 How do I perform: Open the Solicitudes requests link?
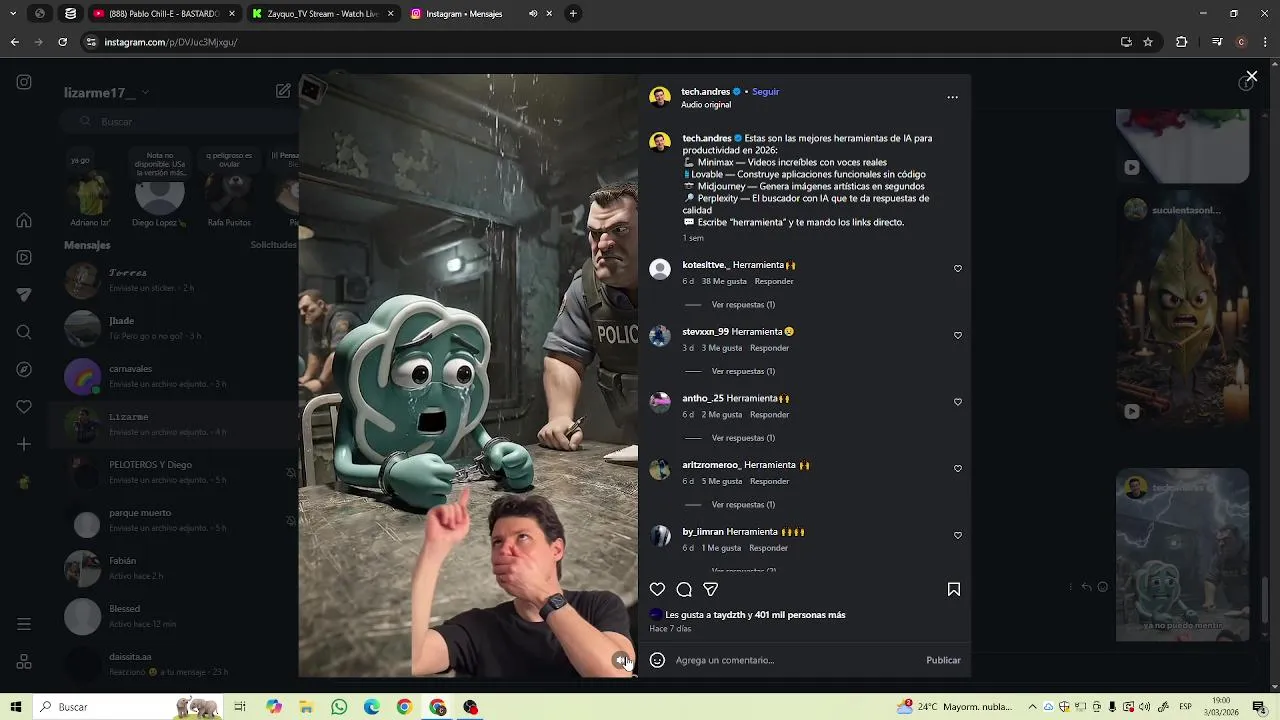tap(273, 245)
